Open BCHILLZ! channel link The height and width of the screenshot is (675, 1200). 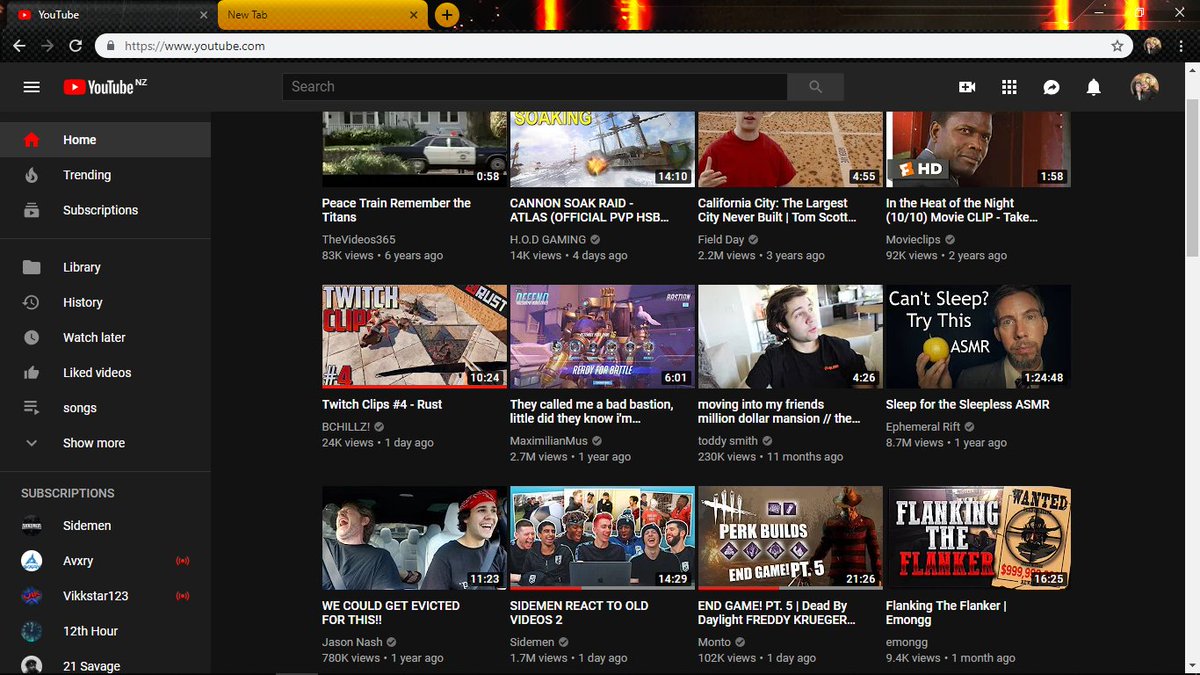pyautogui.click(x=346, y=427)
